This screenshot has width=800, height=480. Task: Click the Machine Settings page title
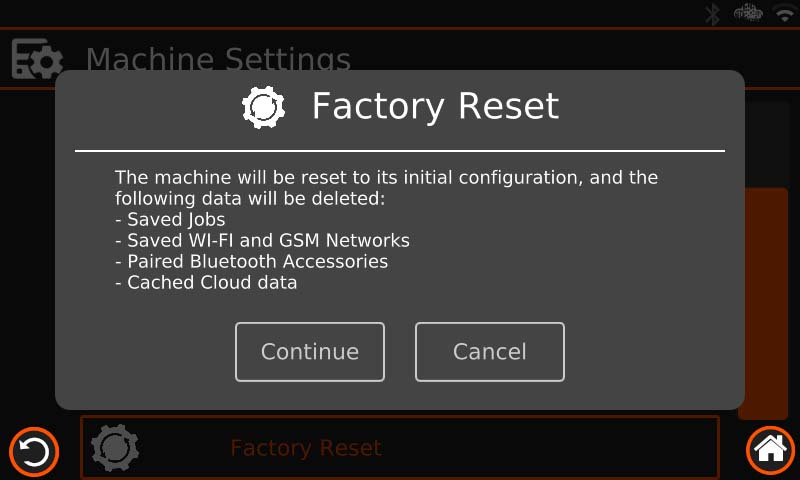click(218, 58)
